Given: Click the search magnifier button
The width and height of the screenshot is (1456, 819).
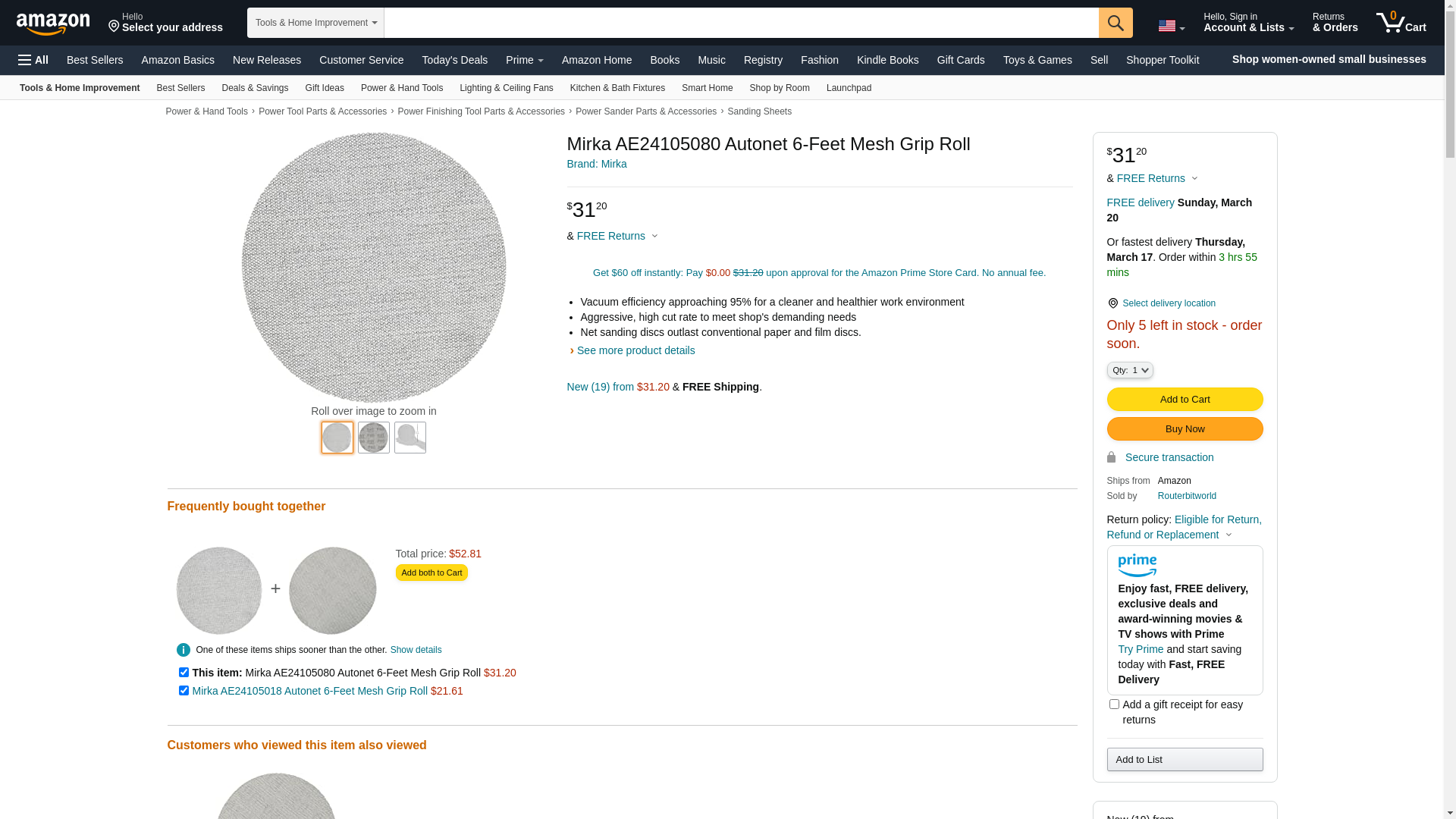Looking at the screenshot, I should (1115, 23).
